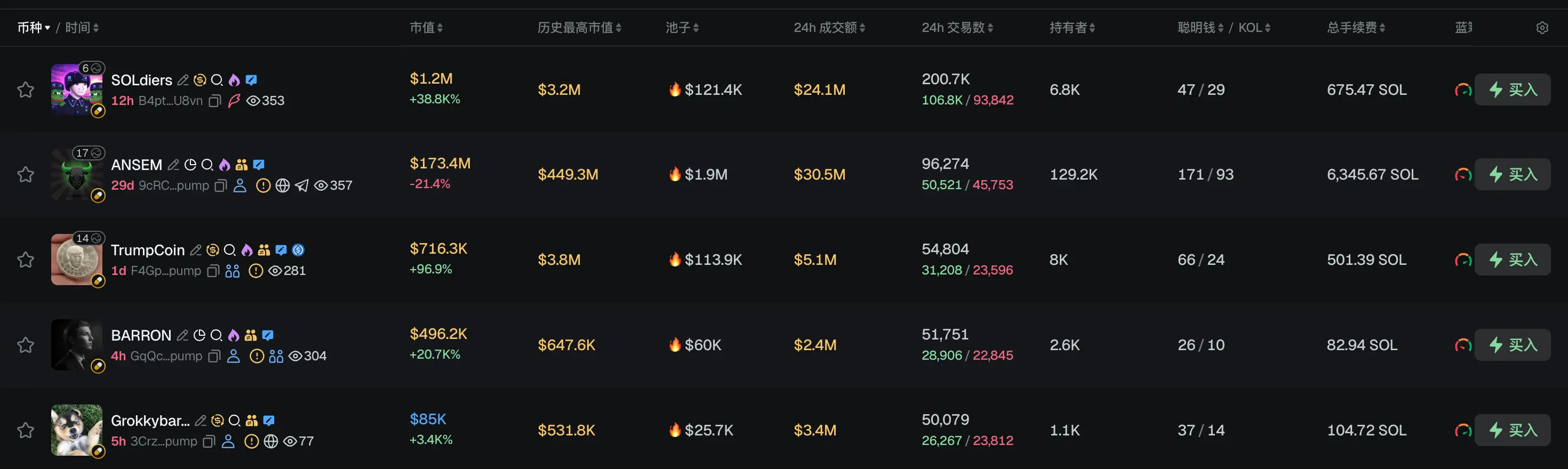Image resolution: width=1568 pixels, height=469 pixels.
Task: Click the orange dollar swap icon beside TrumpCoin
Action: [x=212, y=250]
